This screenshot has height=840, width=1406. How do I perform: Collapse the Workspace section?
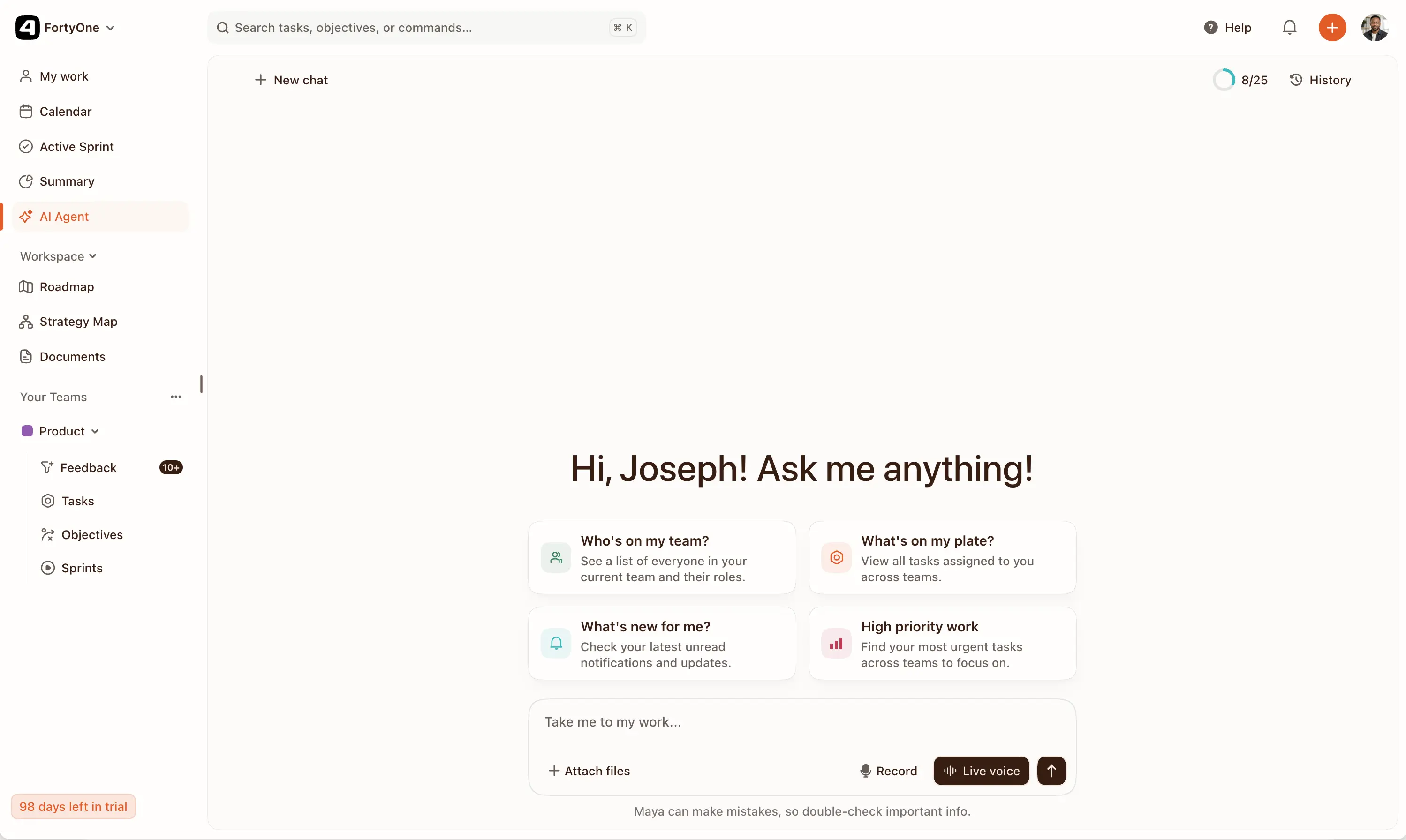pos(58,256)
